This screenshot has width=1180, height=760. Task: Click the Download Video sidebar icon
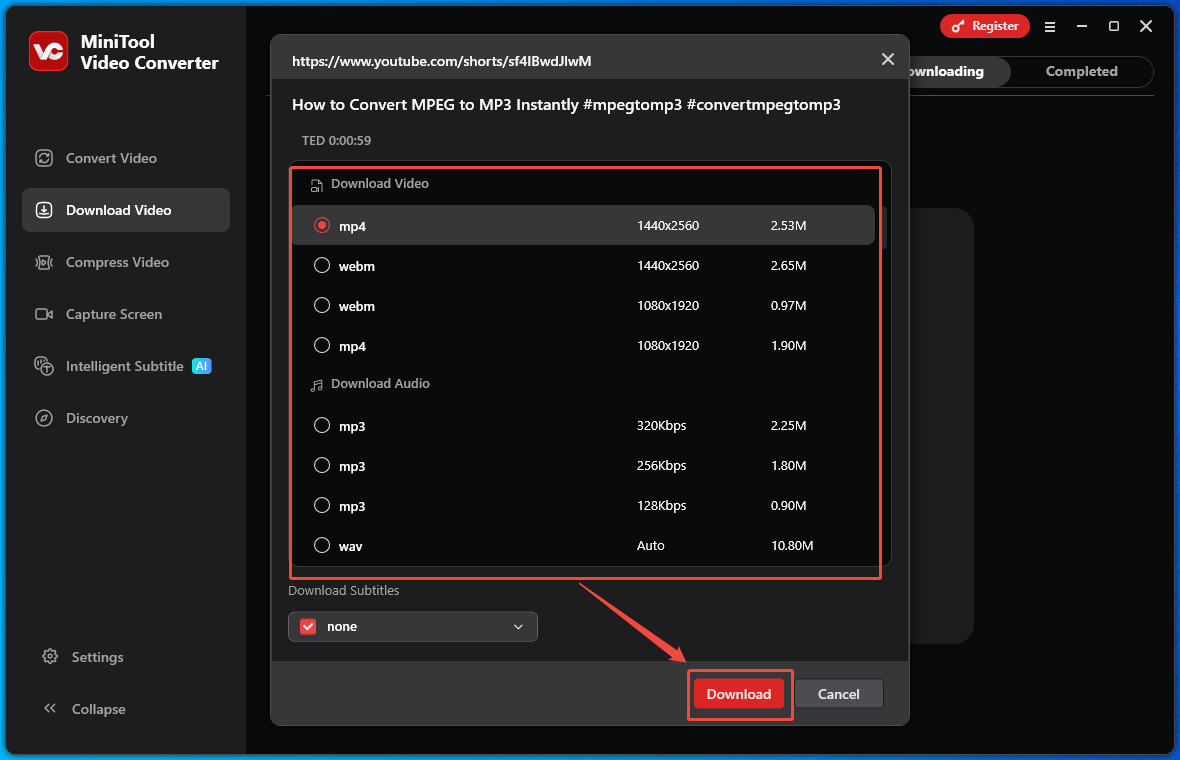pos(44,210)
